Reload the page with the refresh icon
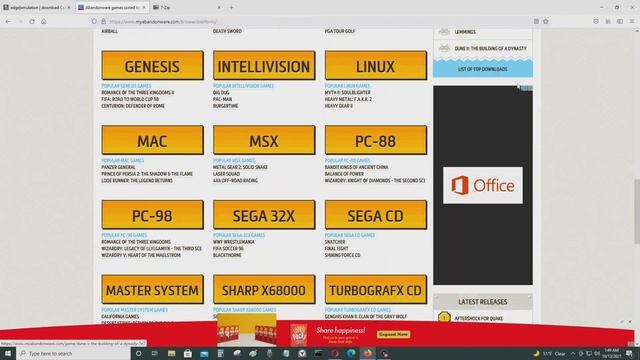 (32, 22)
